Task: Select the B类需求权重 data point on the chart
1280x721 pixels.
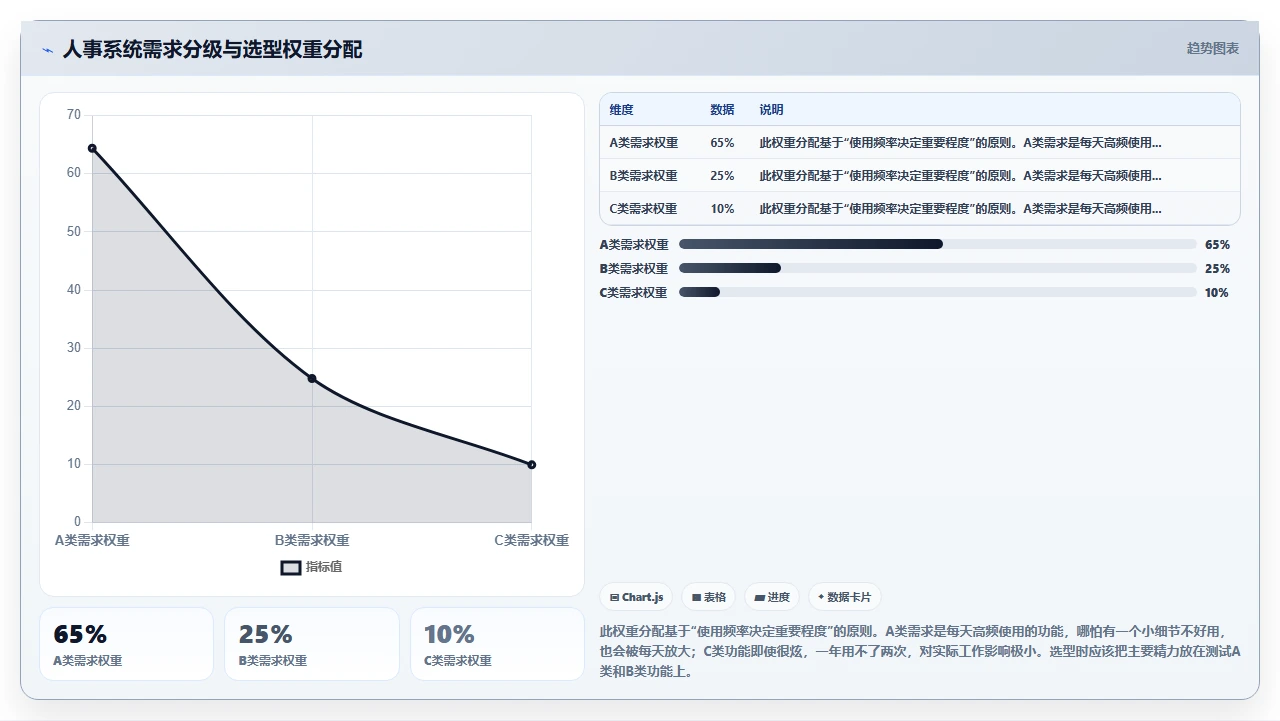Action: [x=312, y=378]
